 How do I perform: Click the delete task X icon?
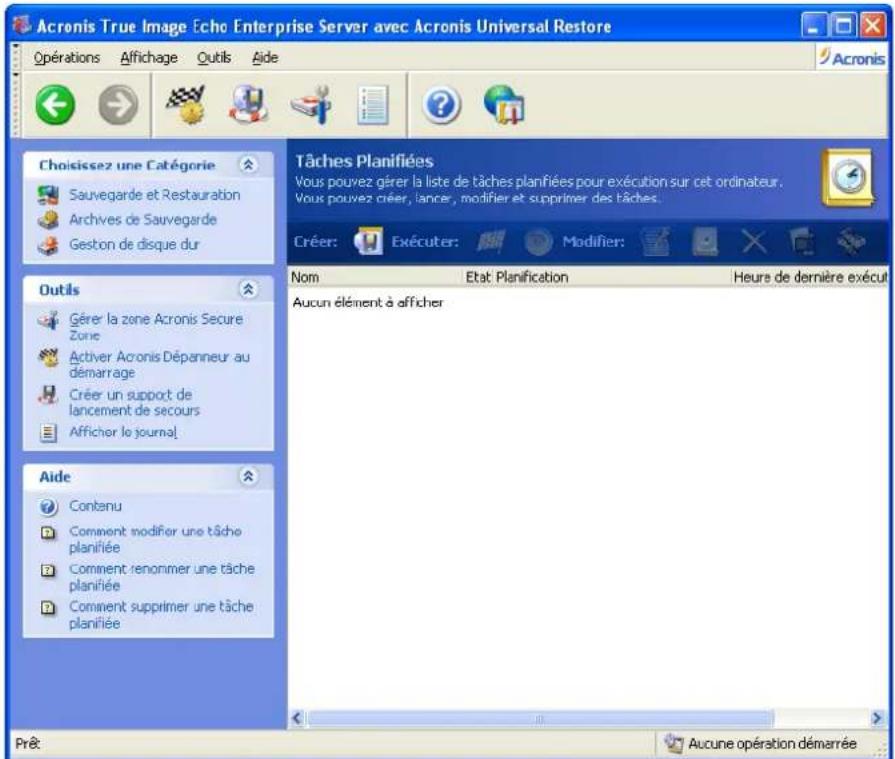[753, 242]
